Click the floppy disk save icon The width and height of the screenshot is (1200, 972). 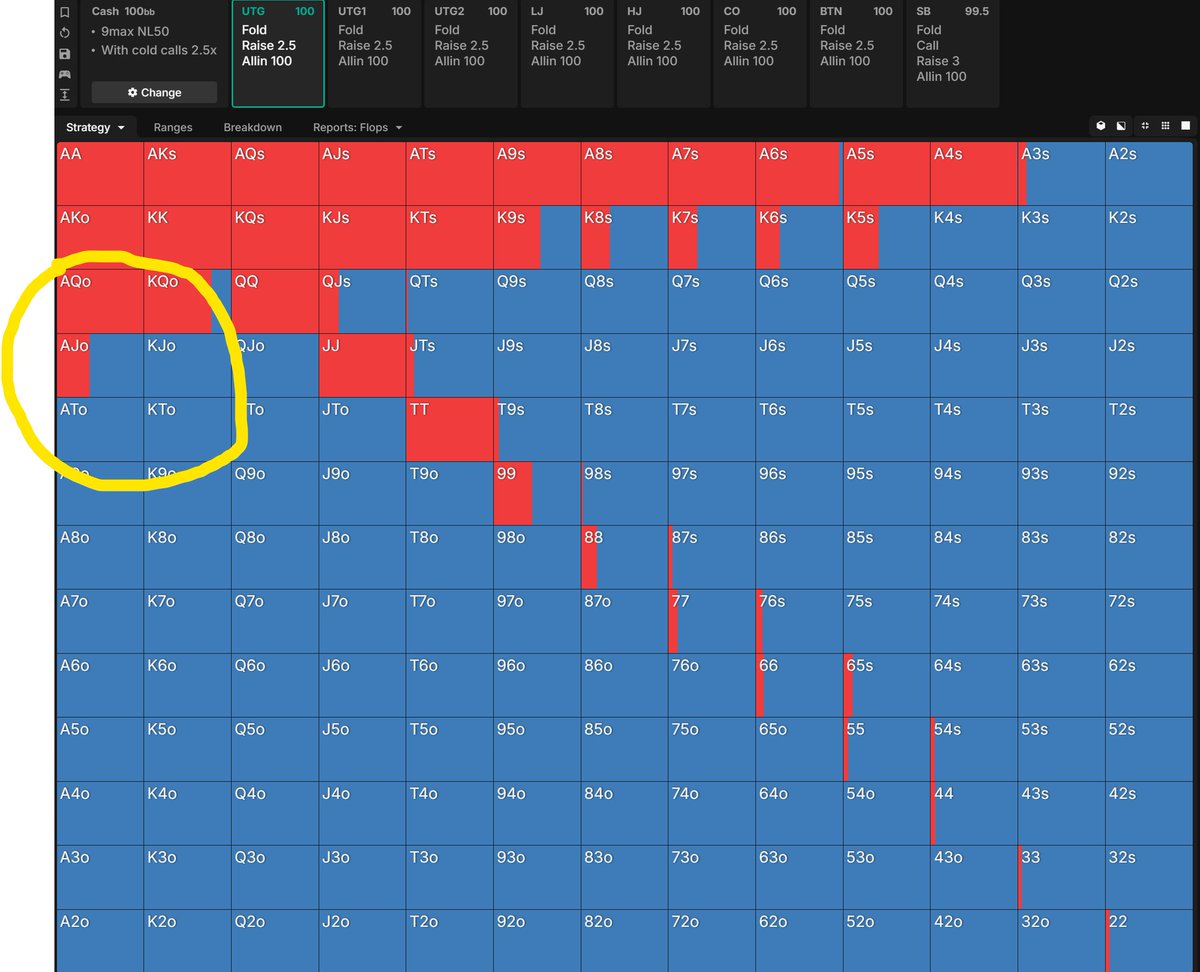65,54
